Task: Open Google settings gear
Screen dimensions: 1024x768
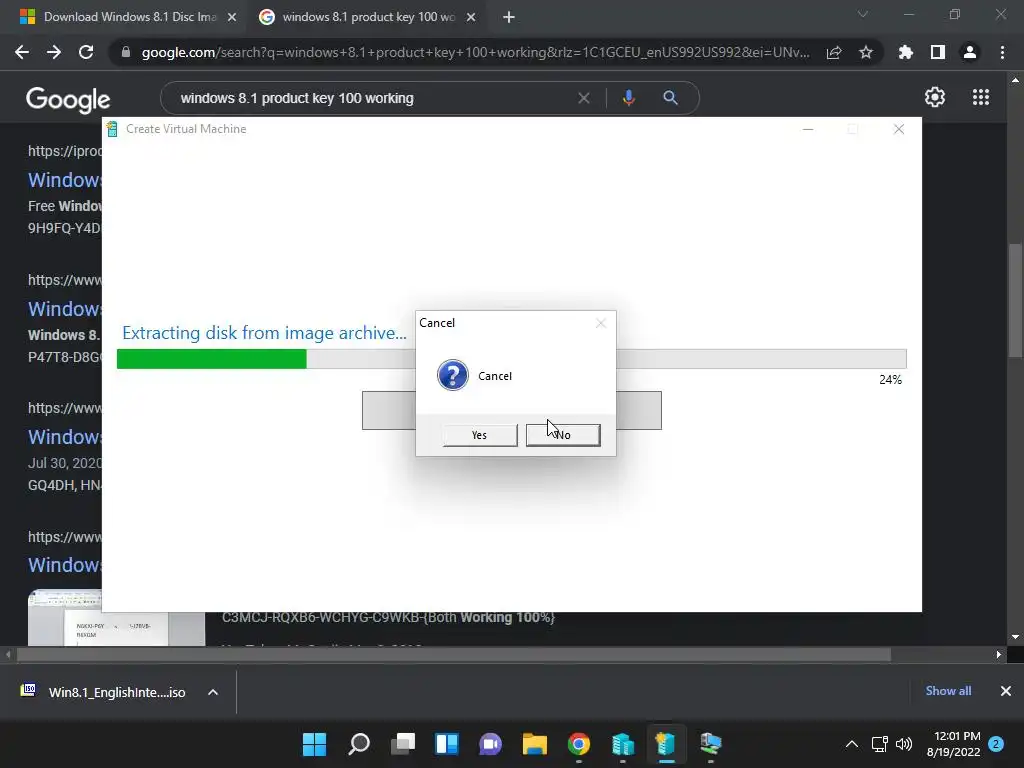Action: point(935,97)
